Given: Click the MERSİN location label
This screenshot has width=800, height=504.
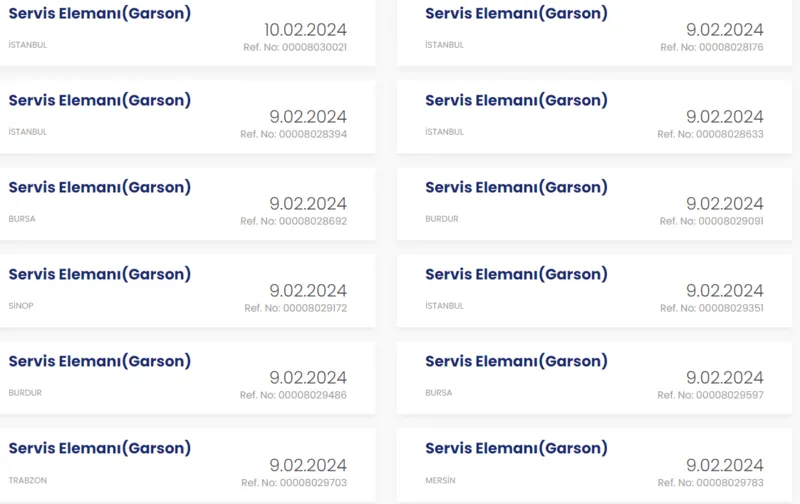Looking at the screenshot, I should pyautogui.click(x=440, y=480).
